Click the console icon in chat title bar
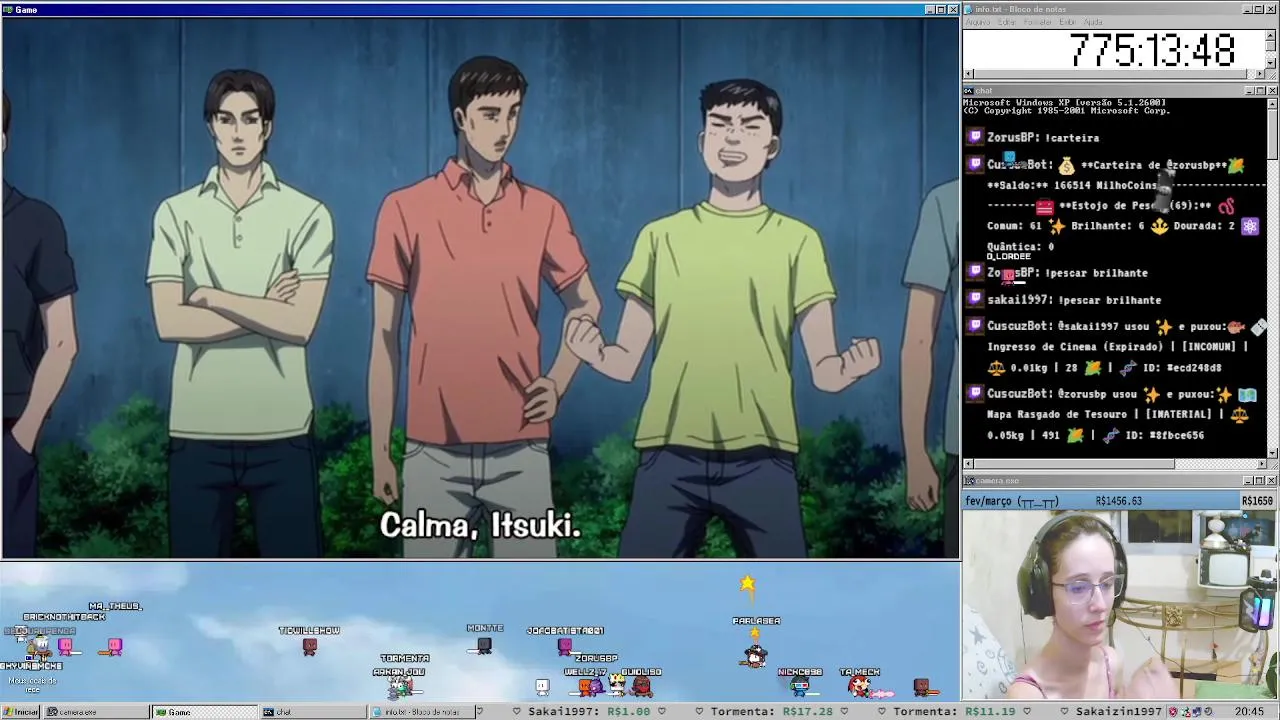 (x=969, y=91)
